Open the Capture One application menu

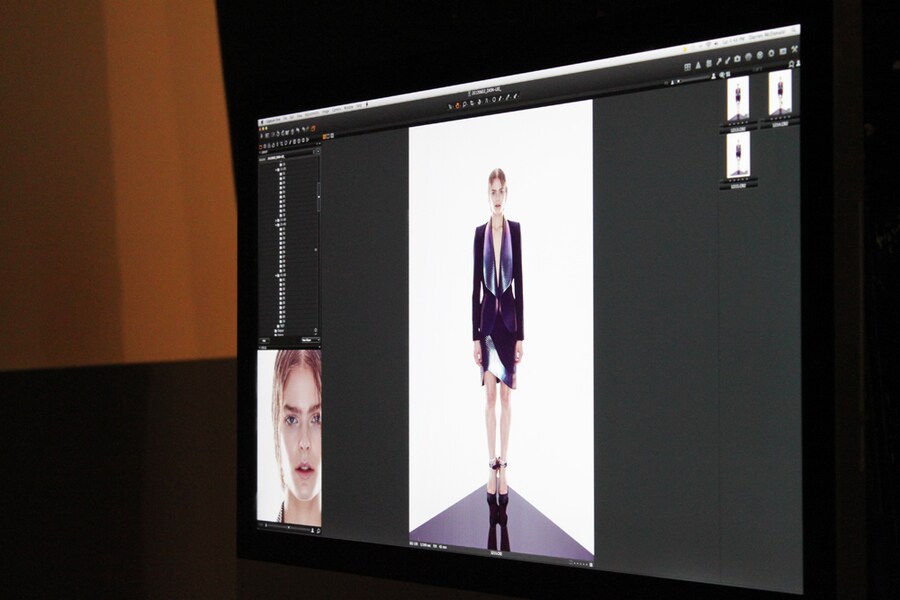[x=273, y=120]
